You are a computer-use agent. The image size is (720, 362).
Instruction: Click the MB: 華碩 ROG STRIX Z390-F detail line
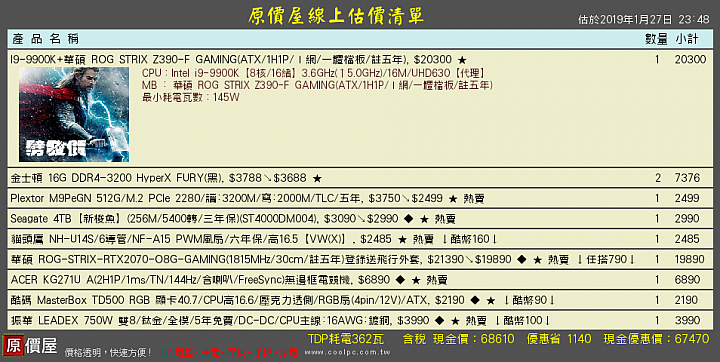coord(317,85)
